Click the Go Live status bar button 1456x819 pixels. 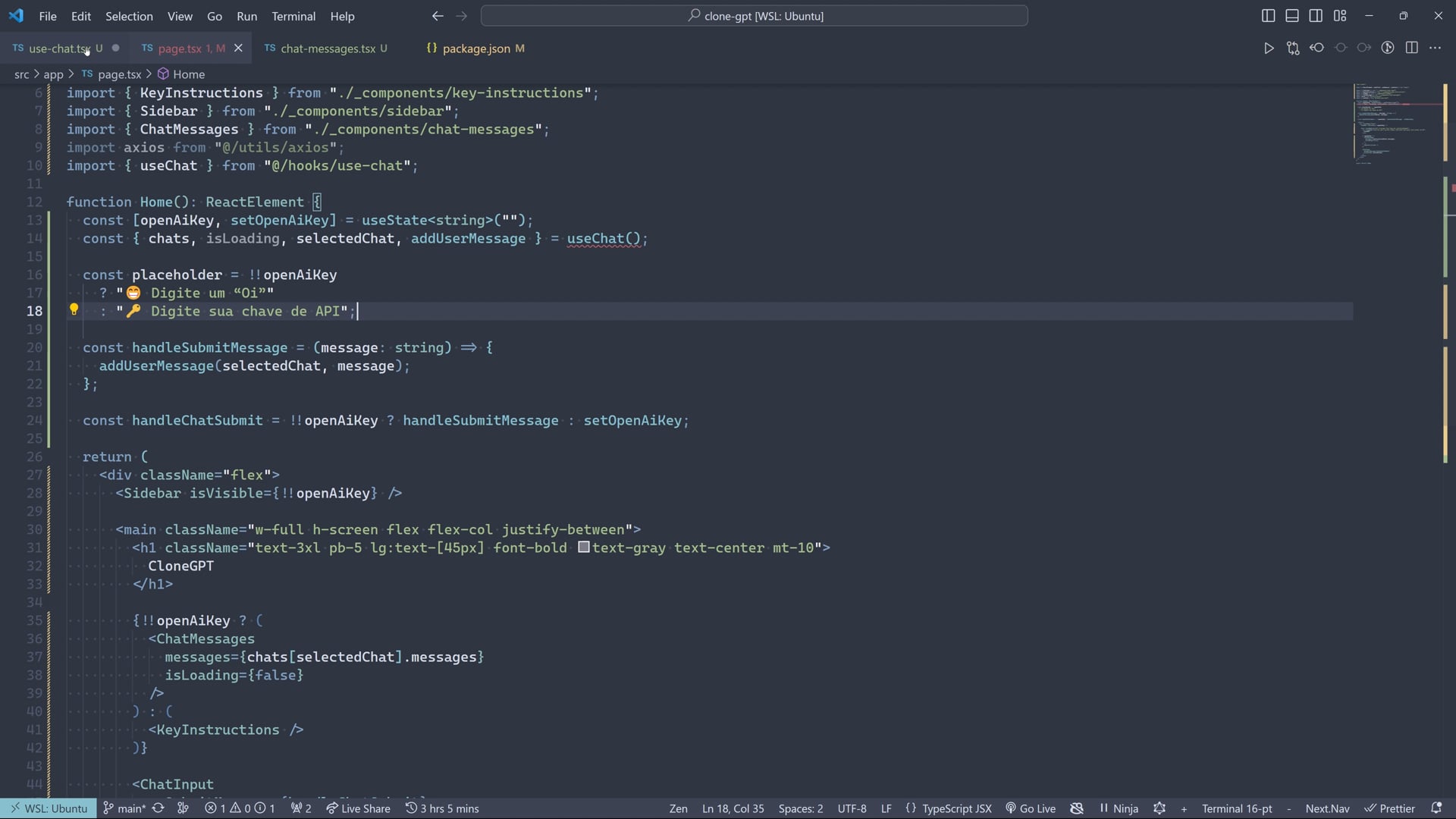[x=1031, y=808]
